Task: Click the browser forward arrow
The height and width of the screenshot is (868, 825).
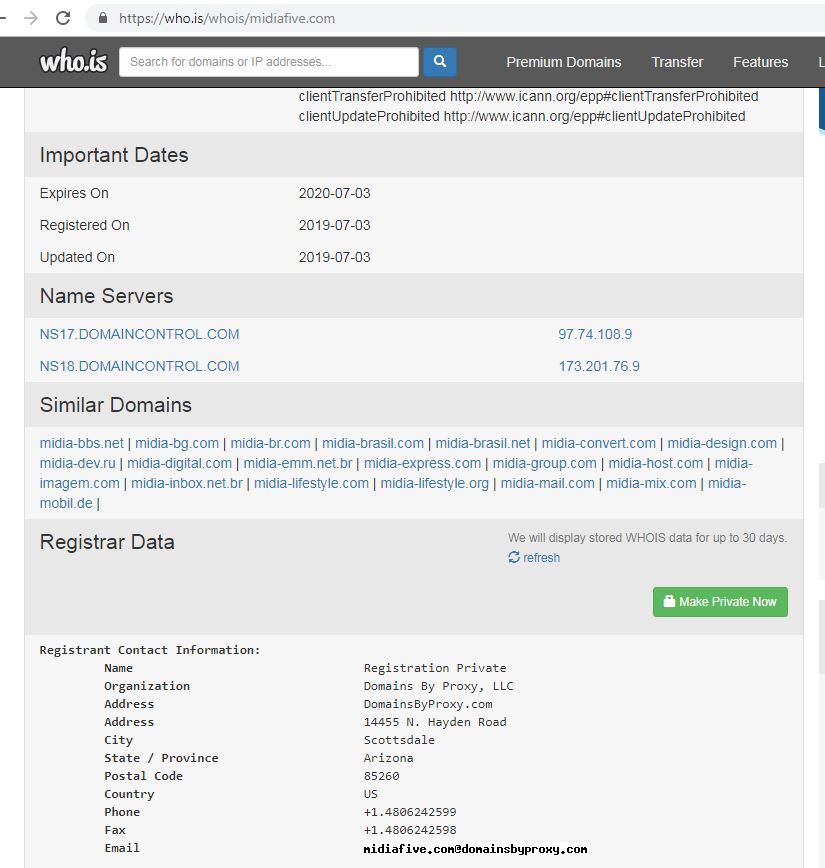Action: (31, 18)
